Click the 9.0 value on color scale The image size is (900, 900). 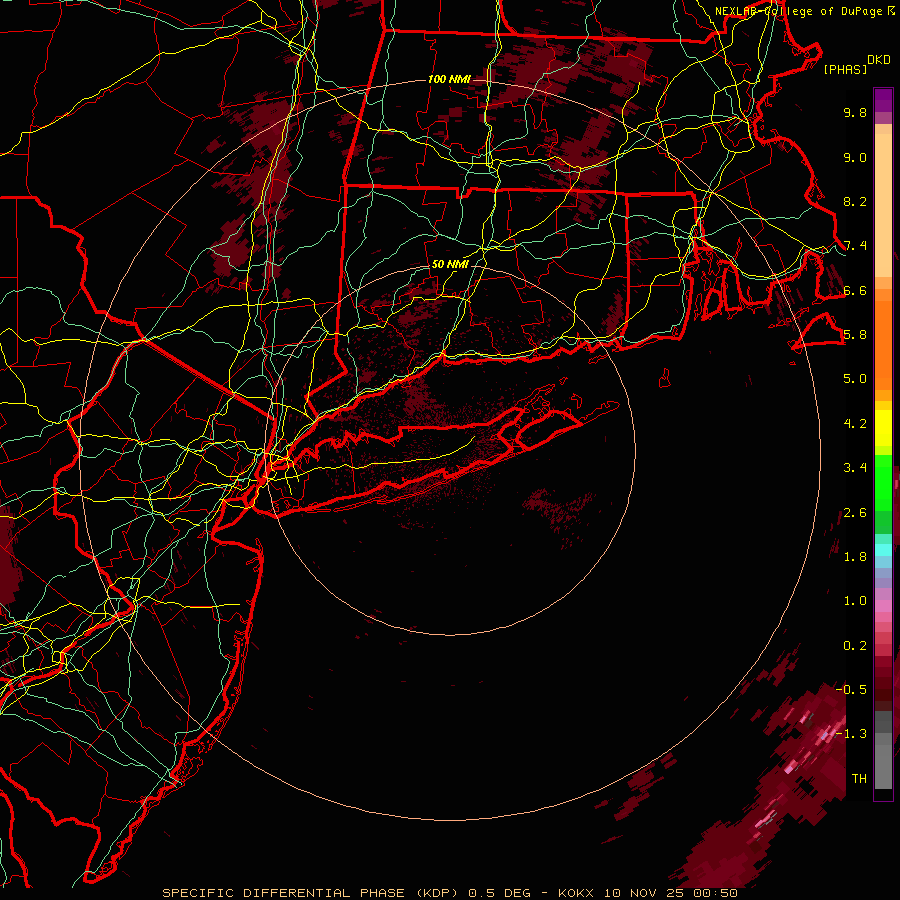[855, 157]
